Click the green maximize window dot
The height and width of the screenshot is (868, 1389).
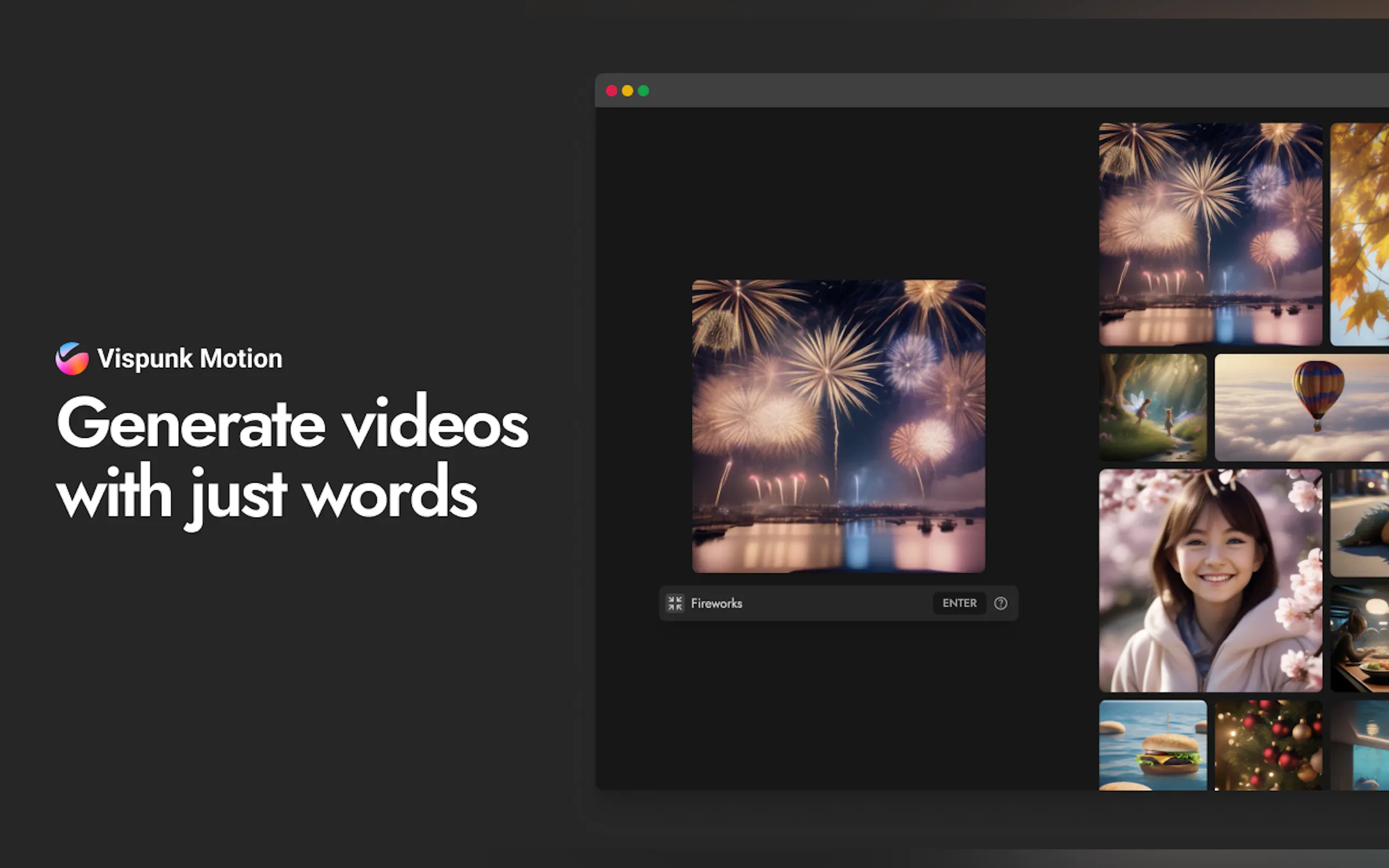click(x=644, y=91)
